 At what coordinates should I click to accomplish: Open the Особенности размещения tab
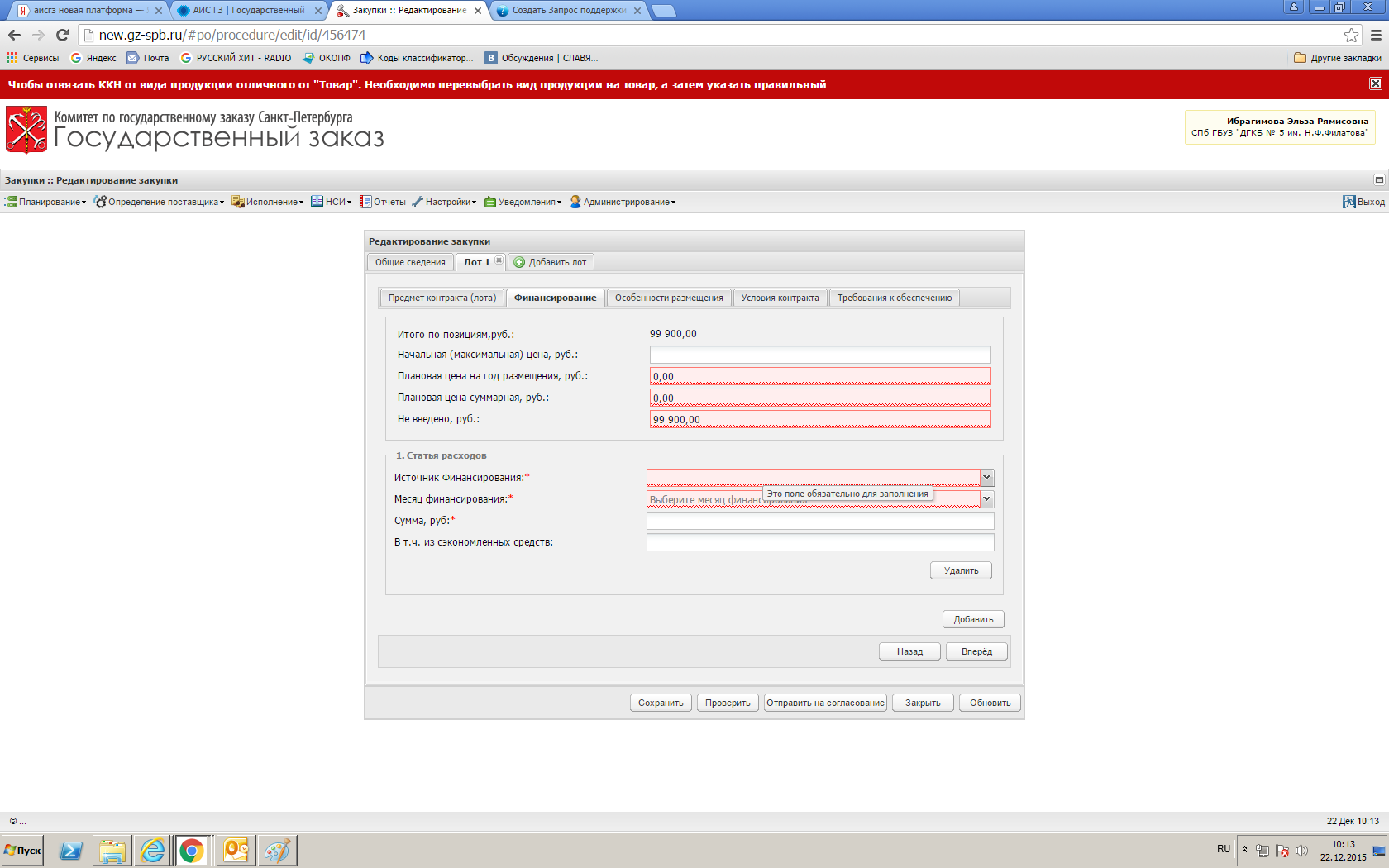[669, 298]
